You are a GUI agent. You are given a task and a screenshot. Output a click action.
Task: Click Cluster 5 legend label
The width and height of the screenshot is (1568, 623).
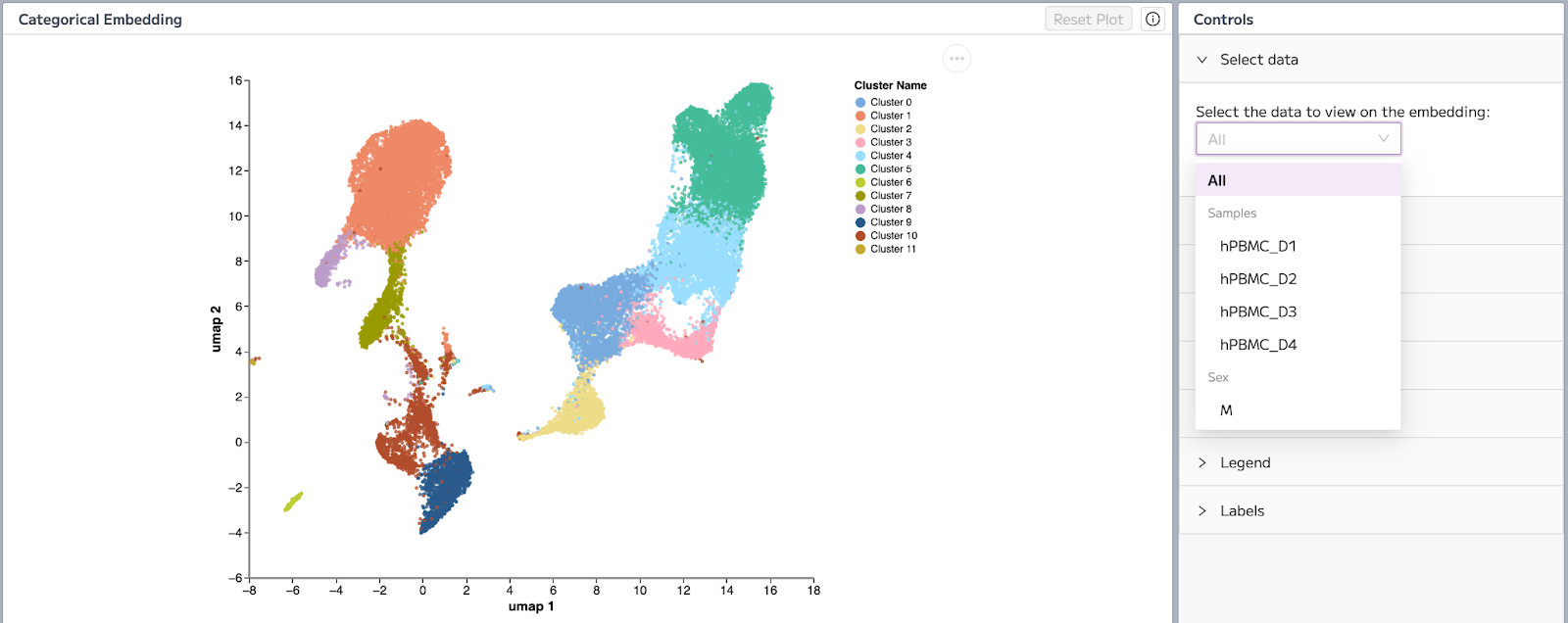891,168
